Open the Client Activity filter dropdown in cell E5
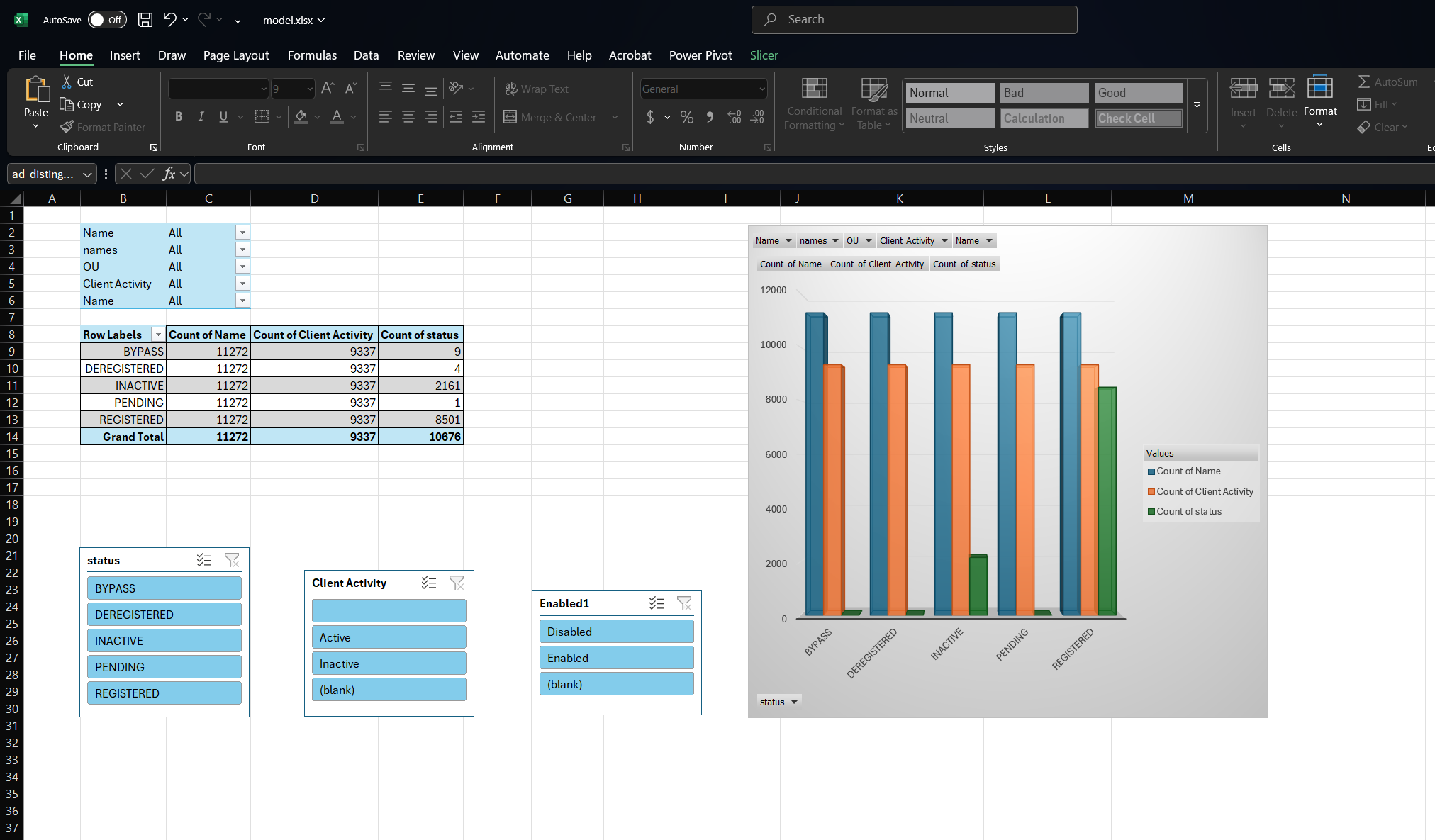This screenshot has height=840, width=1435. [242, 283]
